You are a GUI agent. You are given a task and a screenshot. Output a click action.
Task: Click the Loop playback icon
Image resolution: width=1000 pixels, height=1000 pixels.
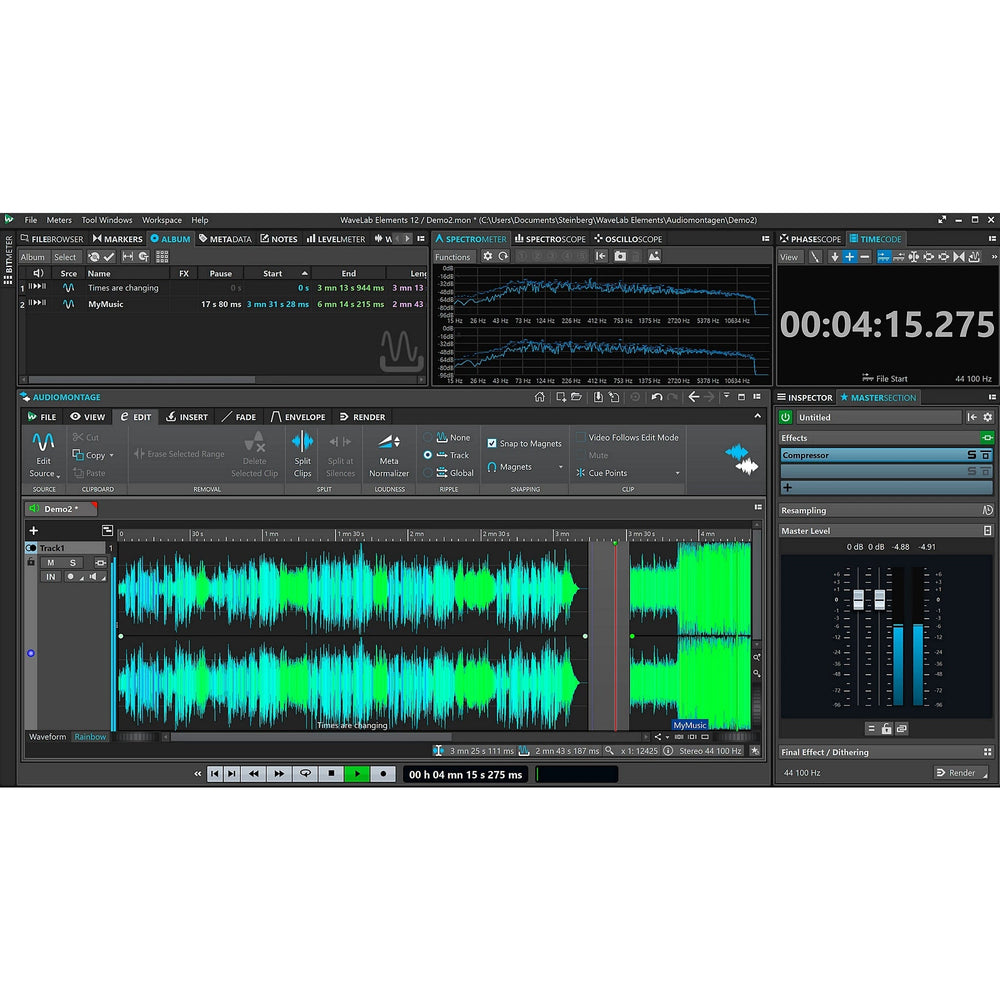coord(305,774)
